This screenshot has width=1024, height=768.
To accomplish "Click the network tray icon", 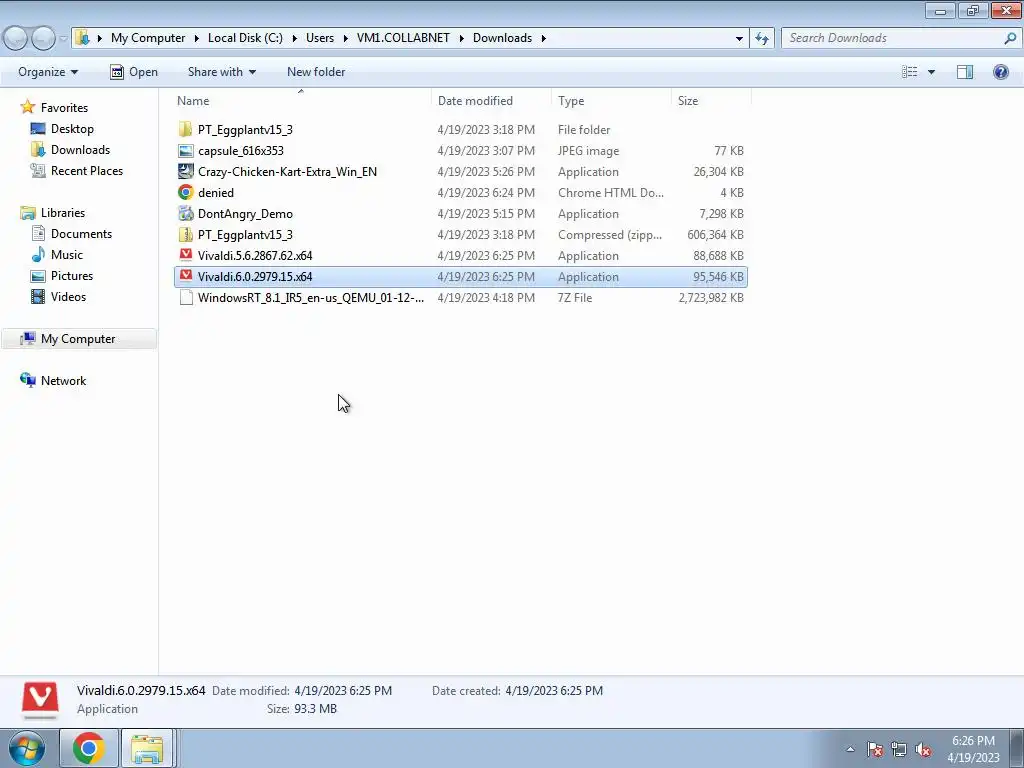I will 899,749.
